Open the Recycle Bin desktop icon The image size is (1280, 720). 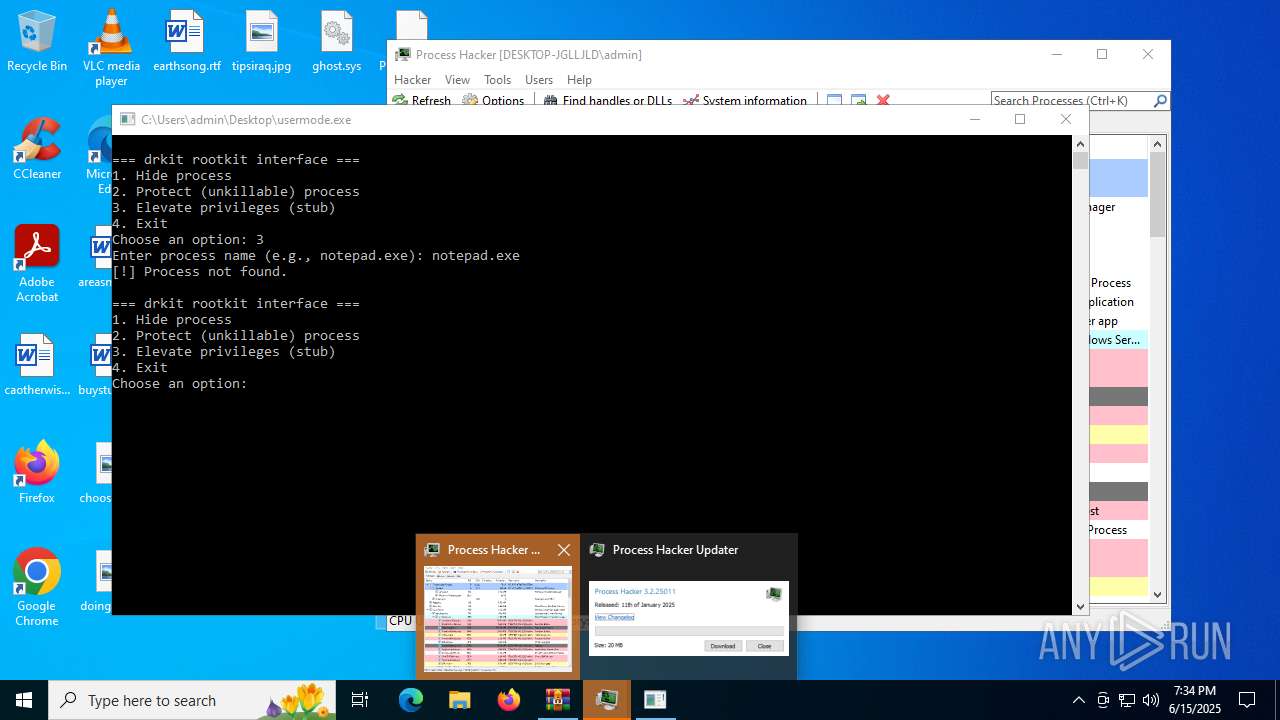click(37, 41)
